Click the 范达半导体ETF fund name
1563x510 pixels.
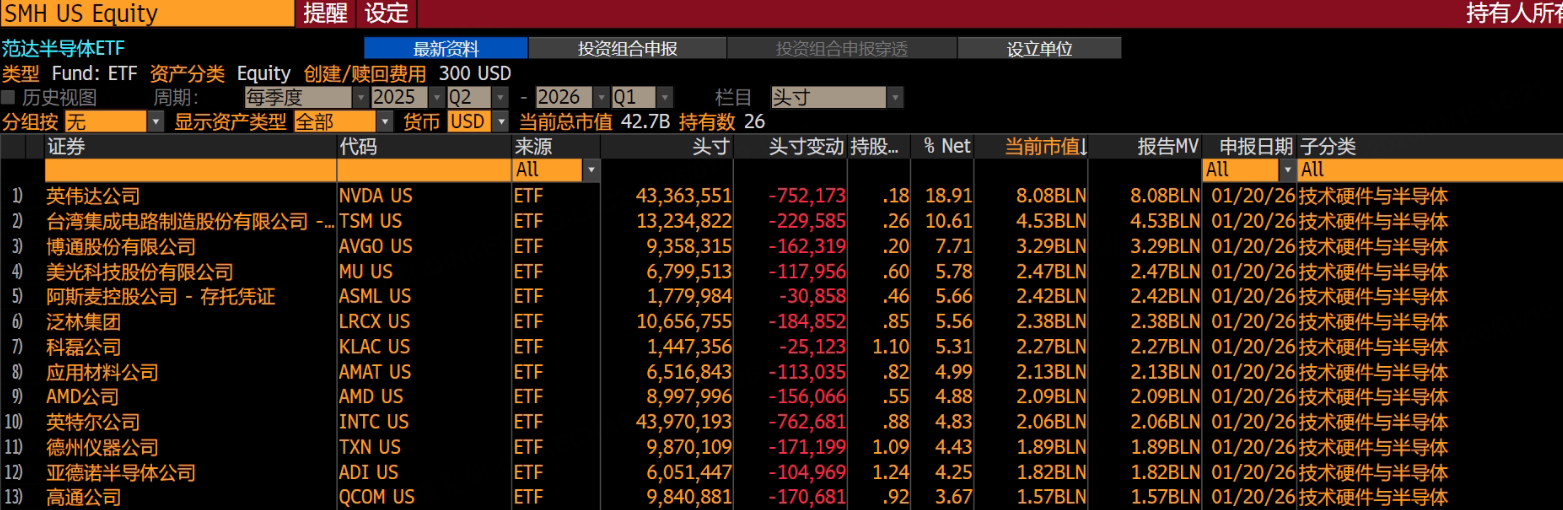click(63, 48)
